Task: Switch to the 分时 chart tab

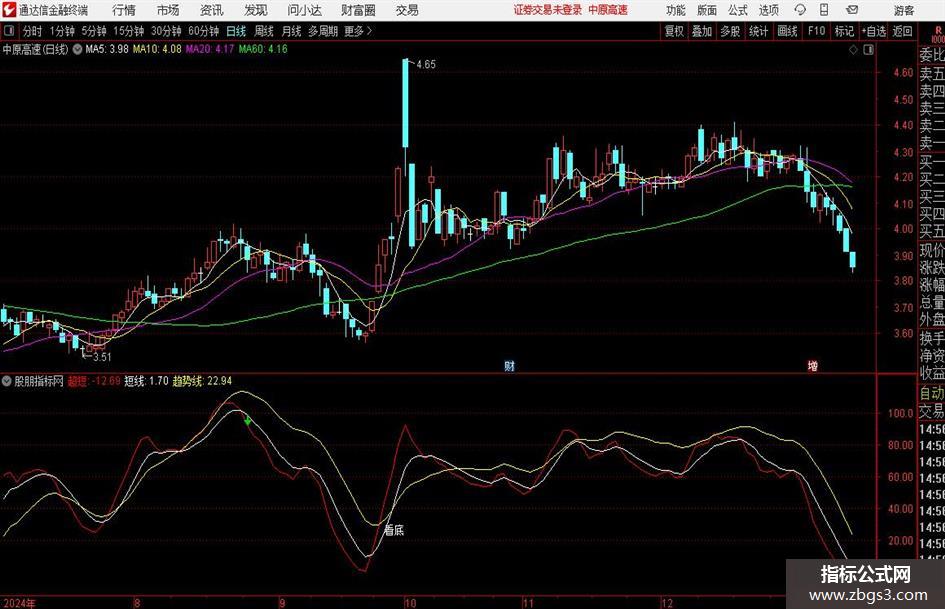Action: point(33,31)
